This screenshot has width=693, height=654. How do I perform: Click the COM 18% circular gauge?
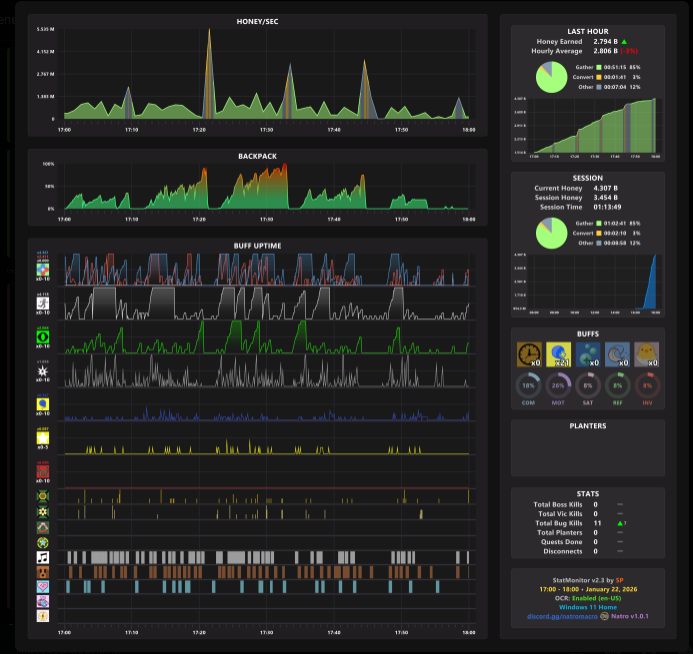tap(528, 386)
